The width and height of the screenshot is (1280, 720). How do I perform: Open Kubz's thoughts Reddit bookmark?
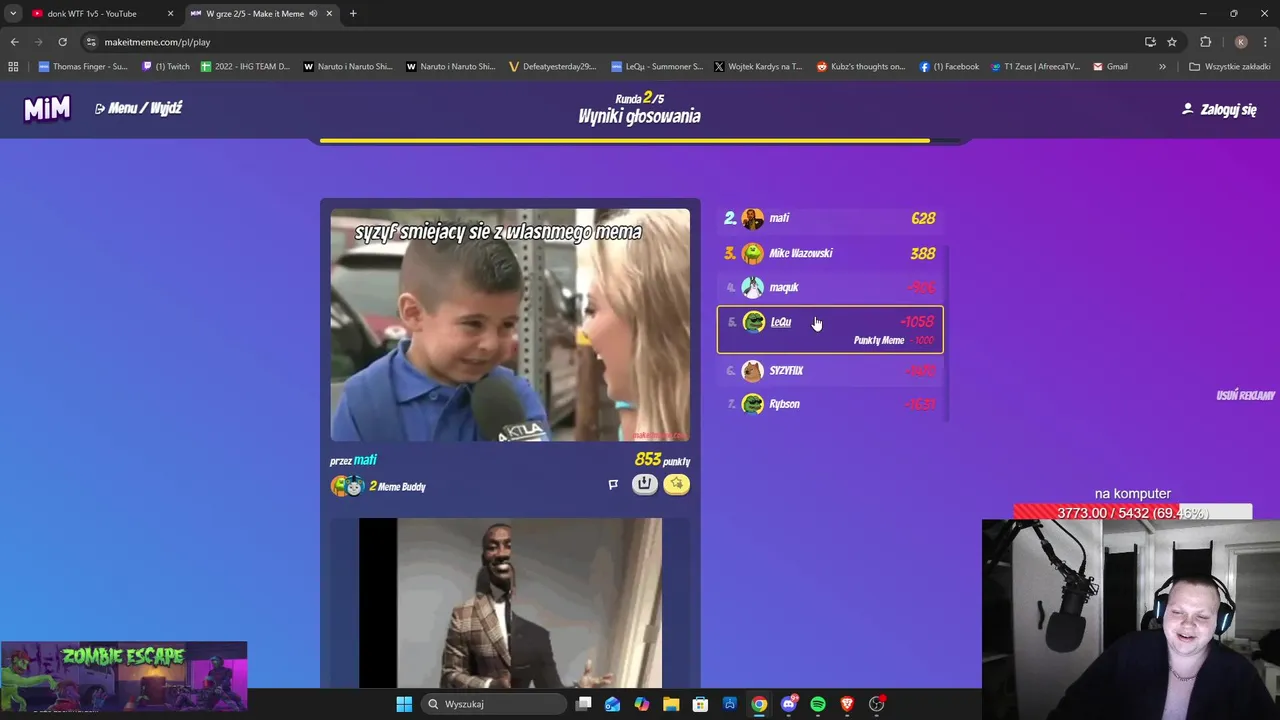[x=861, y=67]
